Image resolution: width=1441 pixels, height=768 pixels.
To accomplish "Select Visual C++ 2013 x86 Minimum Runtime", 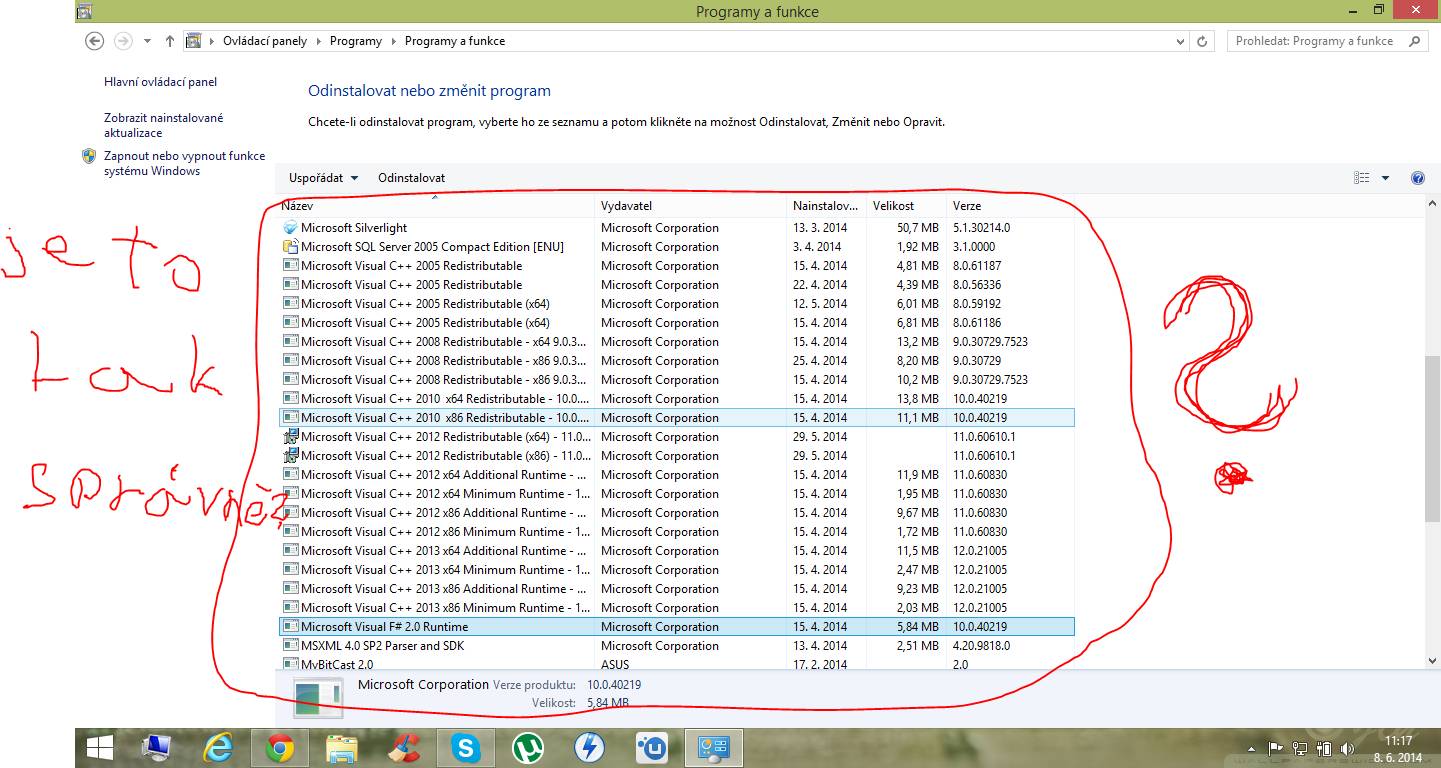I will 677,608.
